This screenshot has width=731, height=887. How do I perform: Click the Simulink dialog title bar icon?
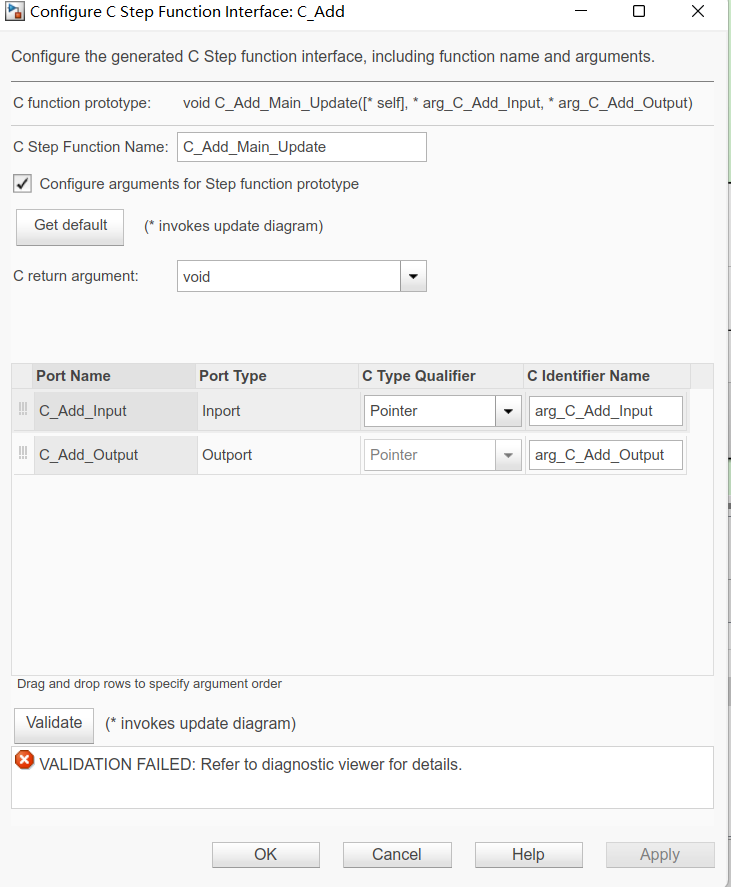tap(15, 11)
